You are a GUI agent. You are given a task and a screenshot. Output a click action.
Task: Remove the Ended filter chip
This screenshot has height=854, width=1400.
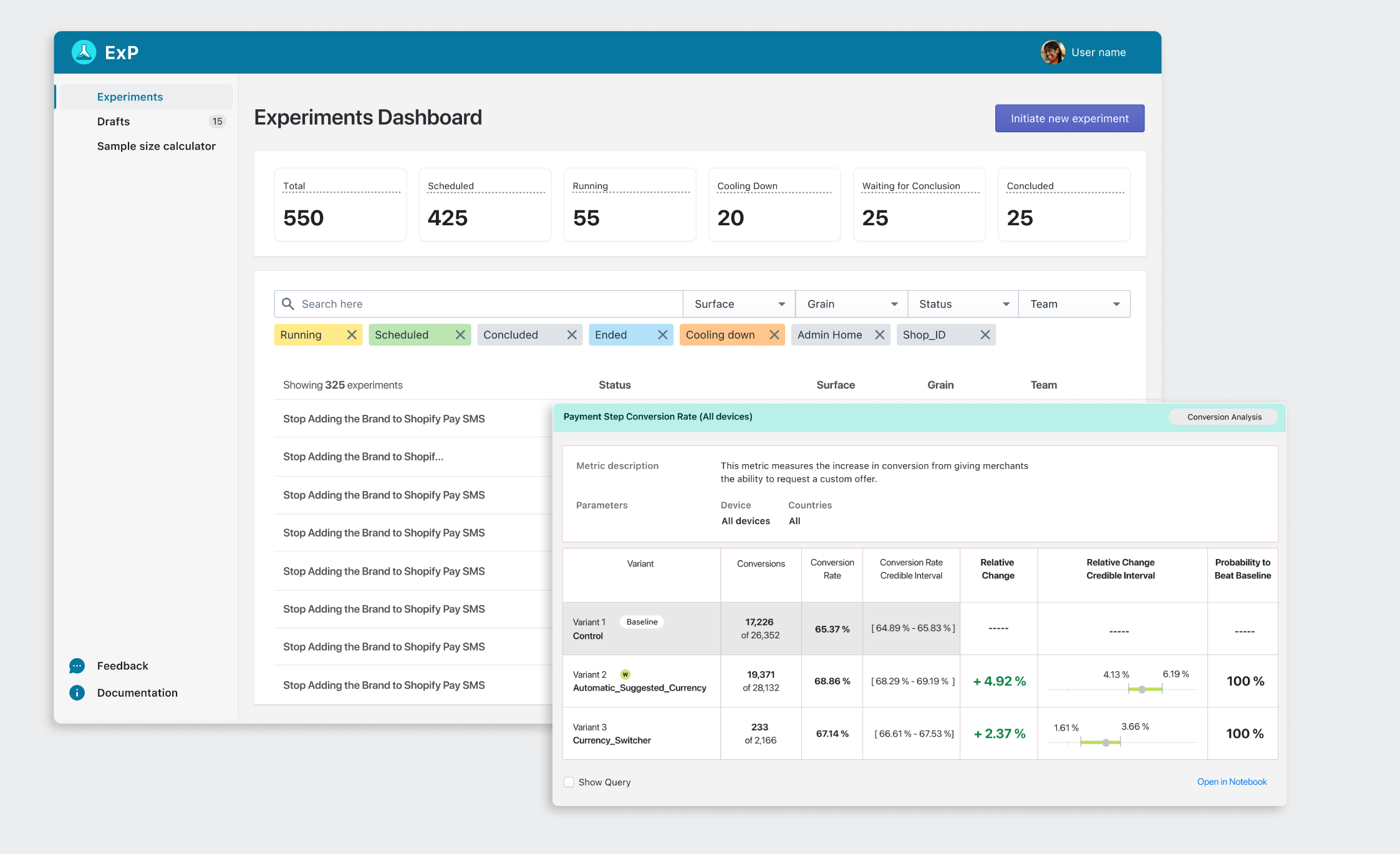point(662,335)
